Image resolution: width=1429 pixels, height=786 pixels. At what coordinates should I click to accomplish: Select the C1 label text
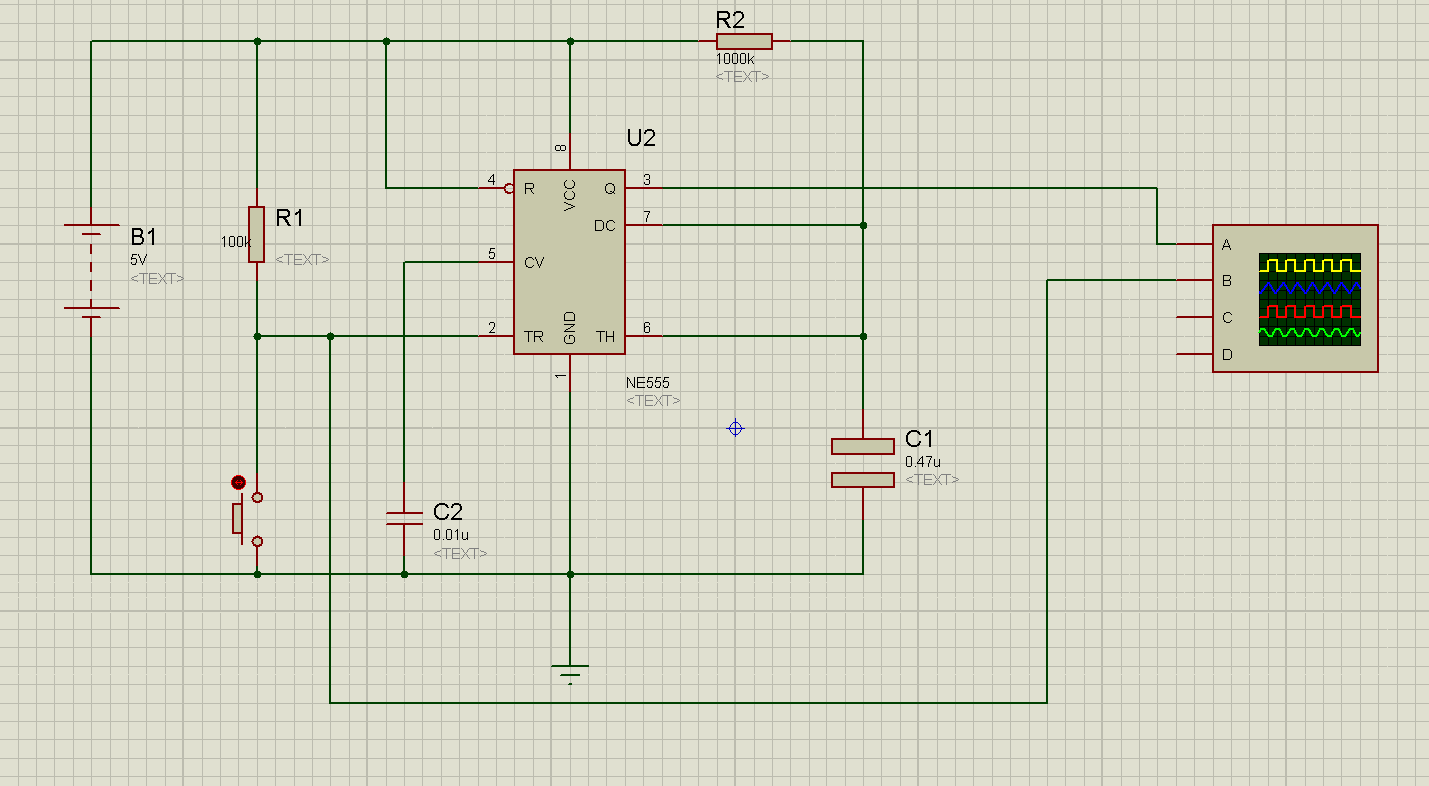coord(919,439)
